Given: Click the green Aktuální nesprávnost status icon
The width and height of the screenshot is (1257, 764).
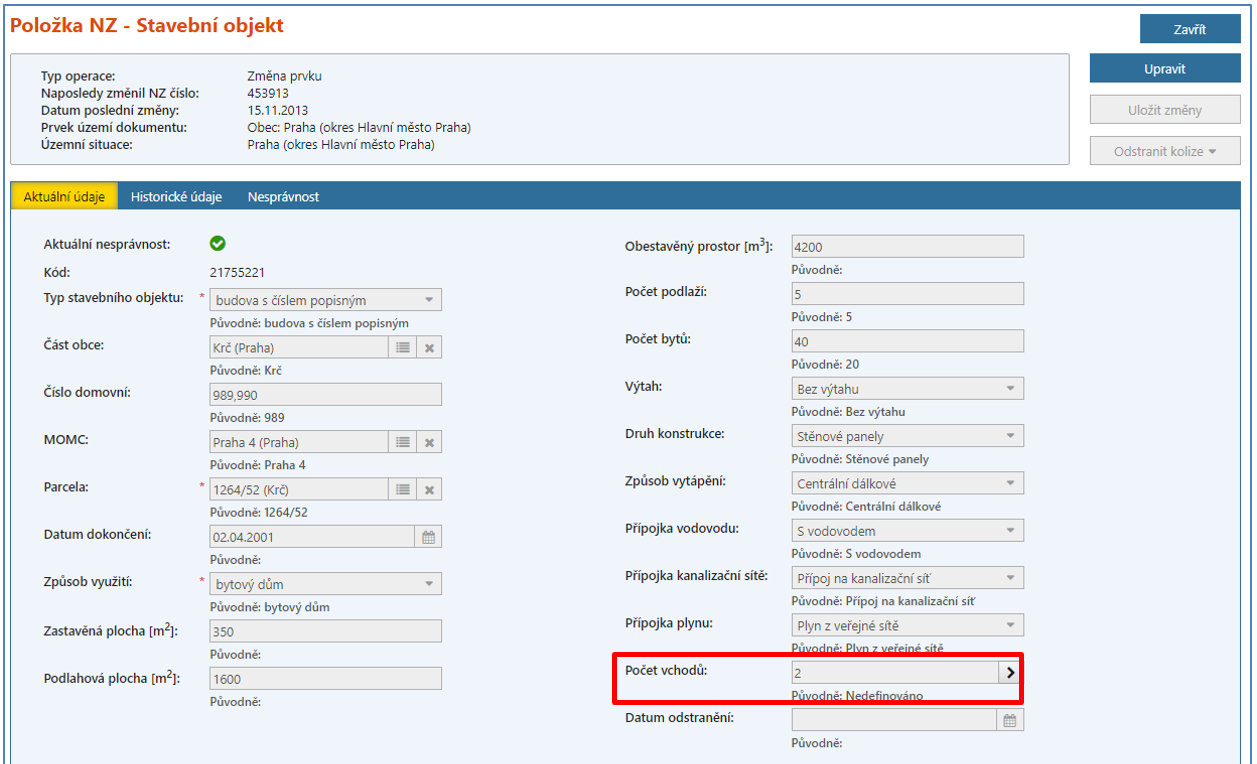Looking at the screenshot, I should pos(218,243).
